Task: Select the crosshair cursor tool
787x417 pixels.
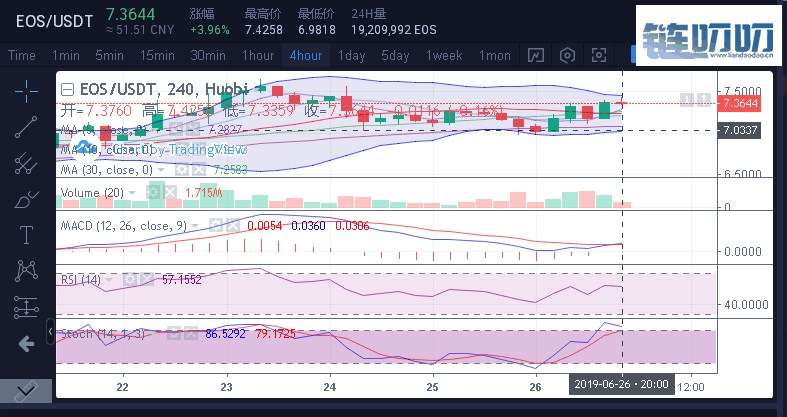Action: coord(26,90)
